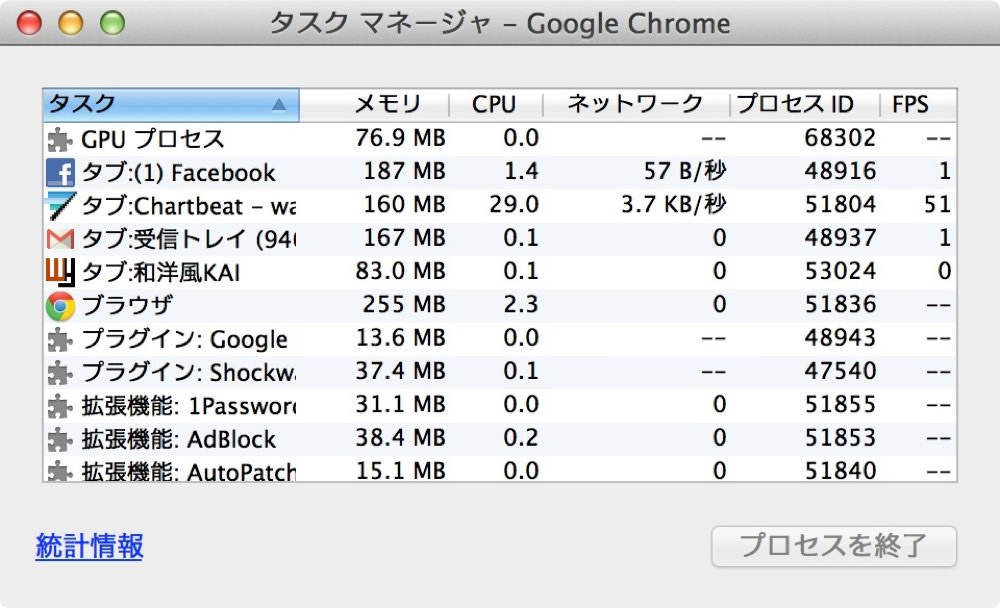Click the プラグイン: Google puzzle icon
The image size is (1000, 608).
pos(61,339)
